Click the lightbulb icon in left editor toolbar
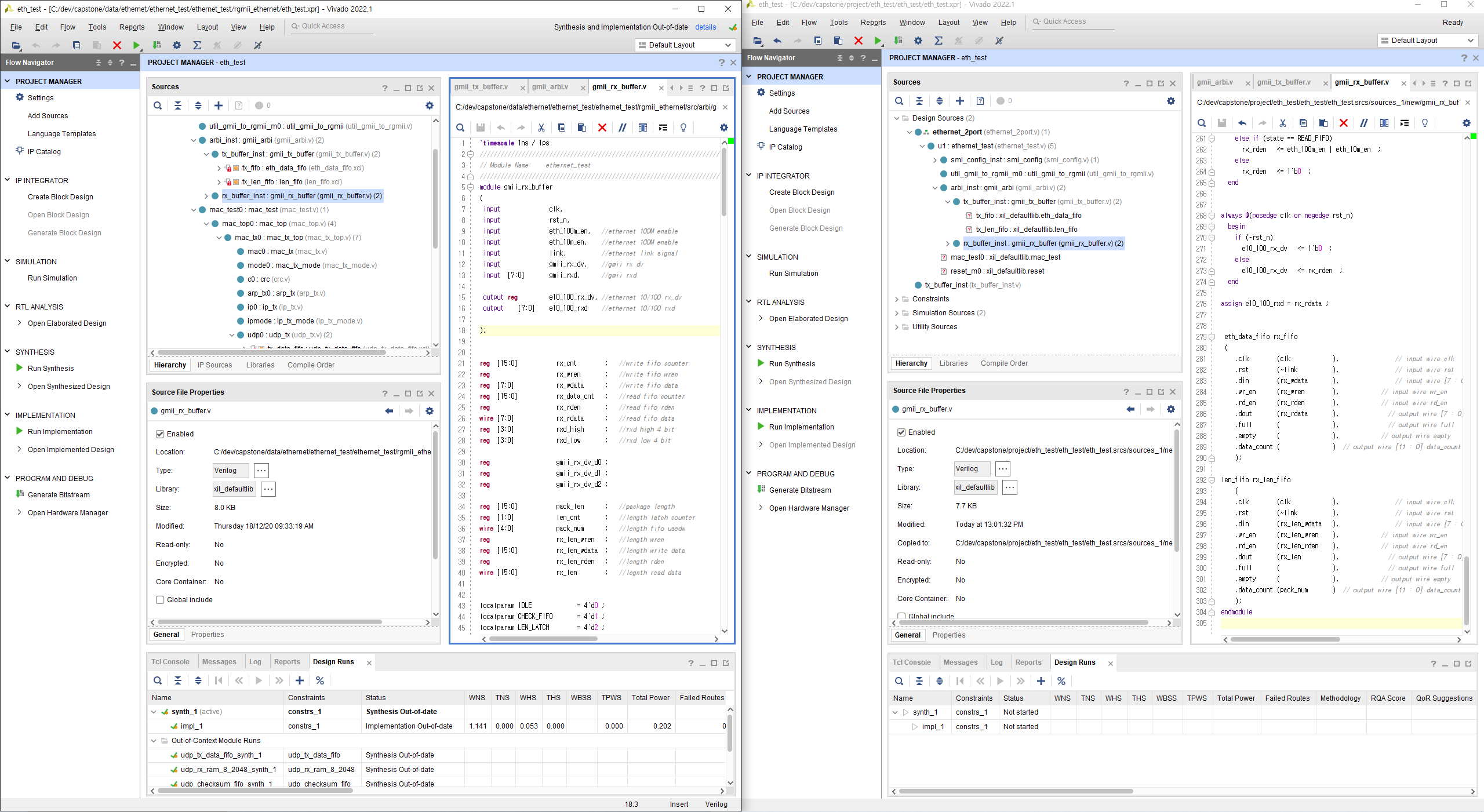 (x=683, y=128)
